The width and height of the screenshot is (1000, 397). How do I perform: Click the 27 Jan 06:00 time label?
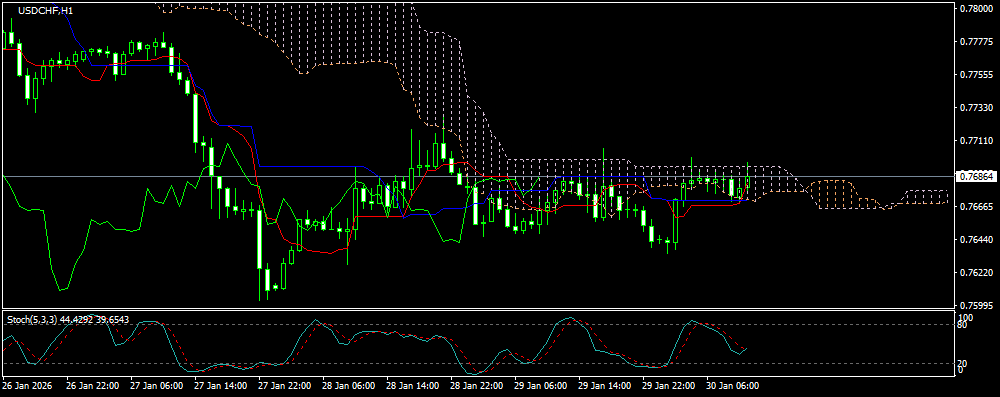(x=156, y=386)
